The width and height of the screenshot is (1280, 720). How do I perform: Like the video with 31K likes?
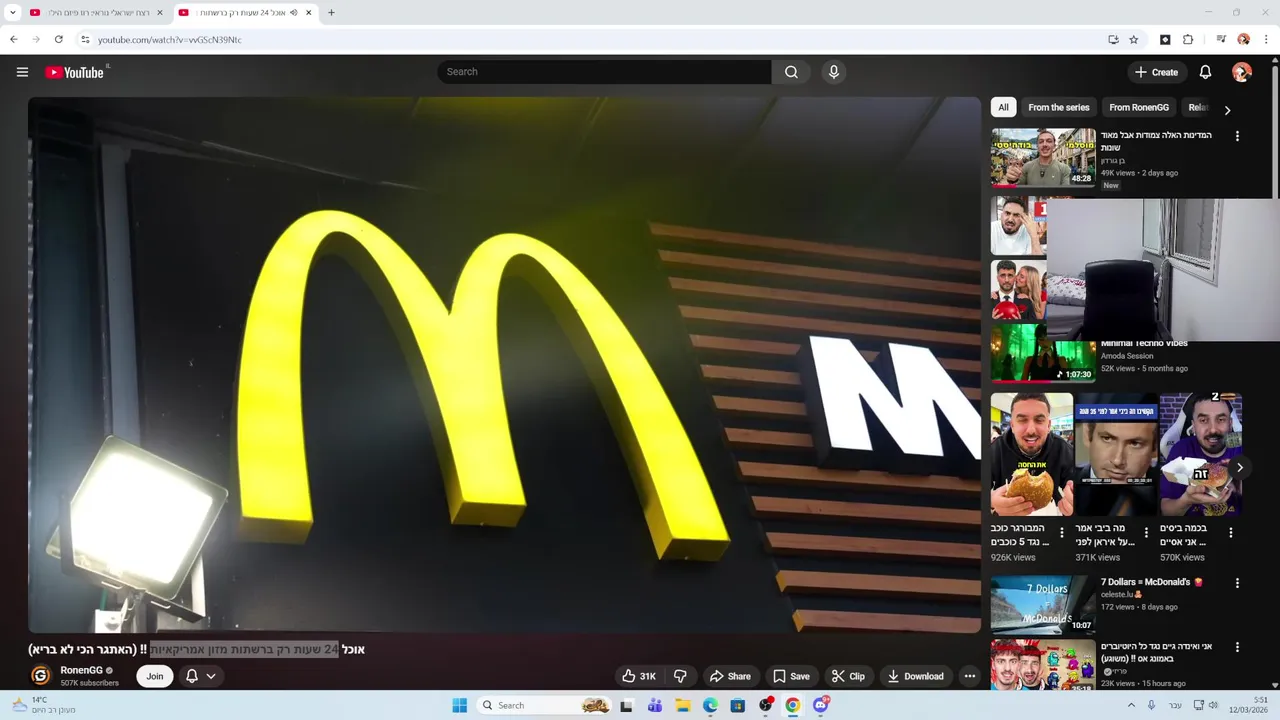[639, 676]
